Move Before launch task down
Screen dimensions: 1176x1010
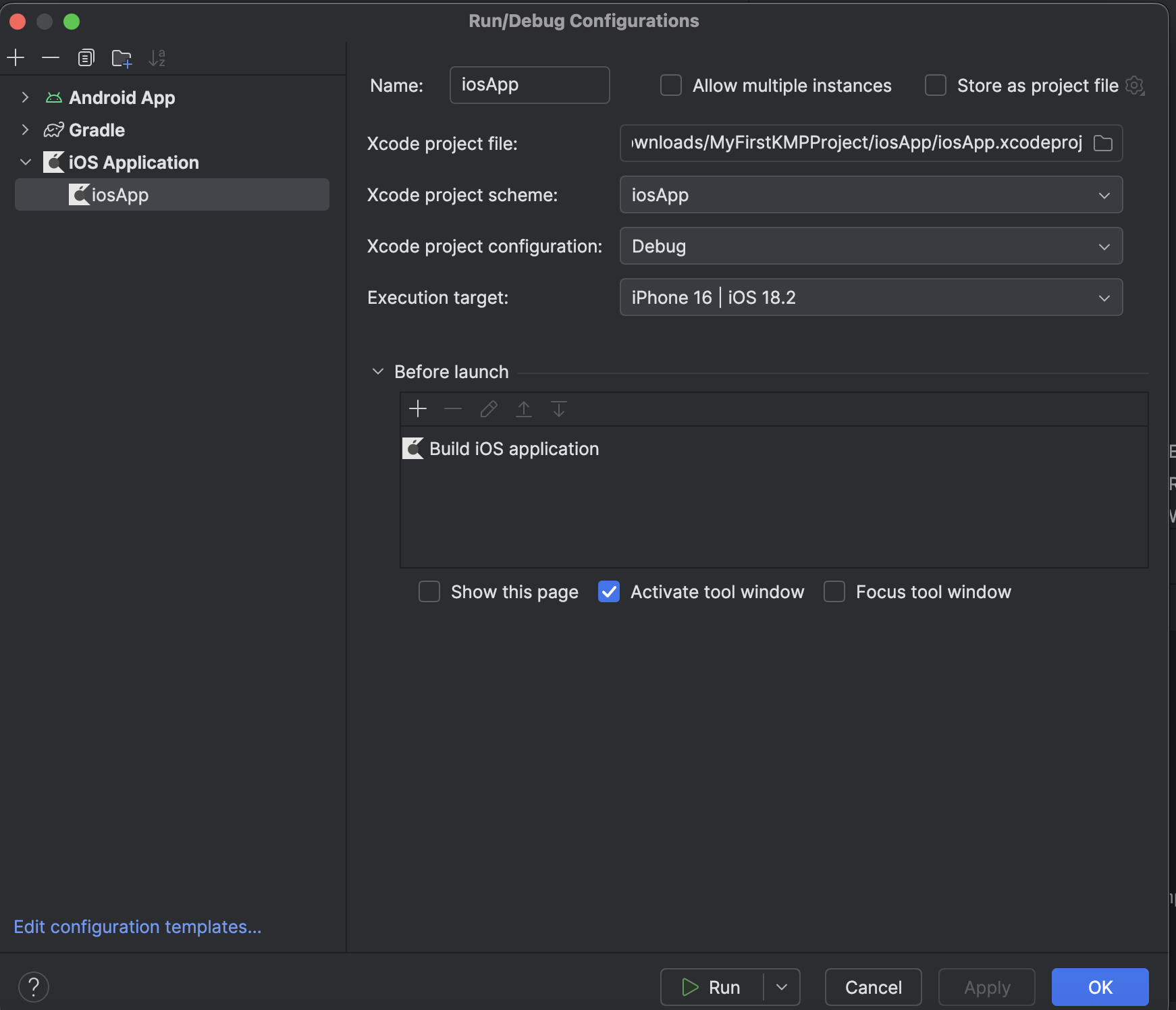pyautogui.click(x=559, y=409)
